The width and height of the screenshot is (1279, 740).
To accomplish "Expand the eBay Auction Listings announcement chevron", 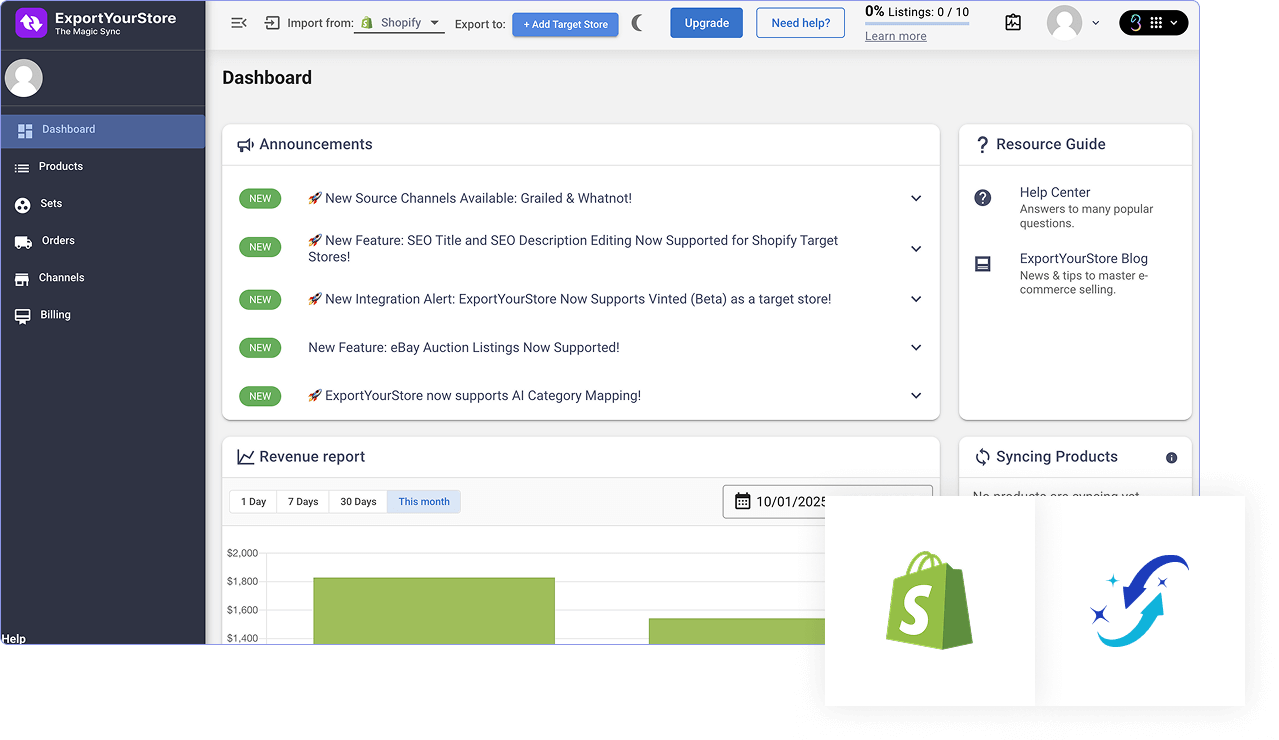I will [x=916, y=347].
